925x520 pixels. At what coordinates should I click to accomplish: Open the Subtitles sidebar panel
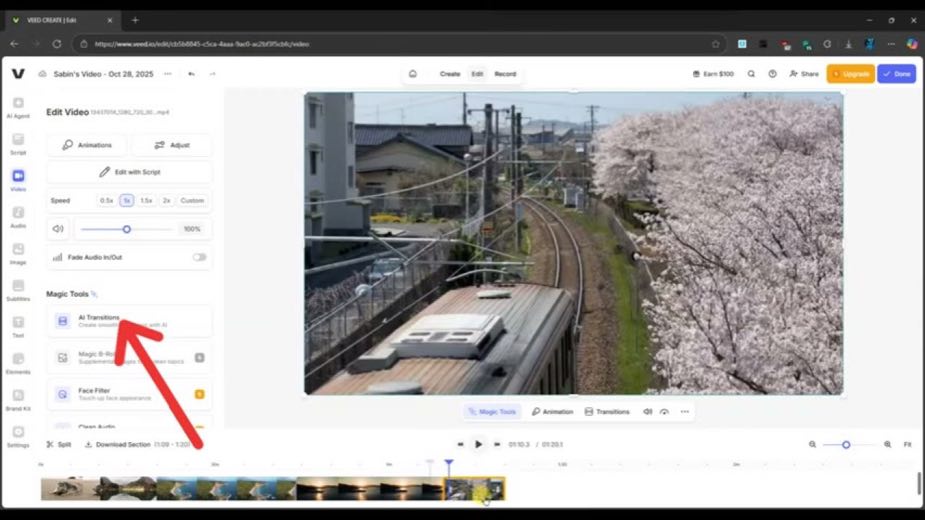[18, 290]
